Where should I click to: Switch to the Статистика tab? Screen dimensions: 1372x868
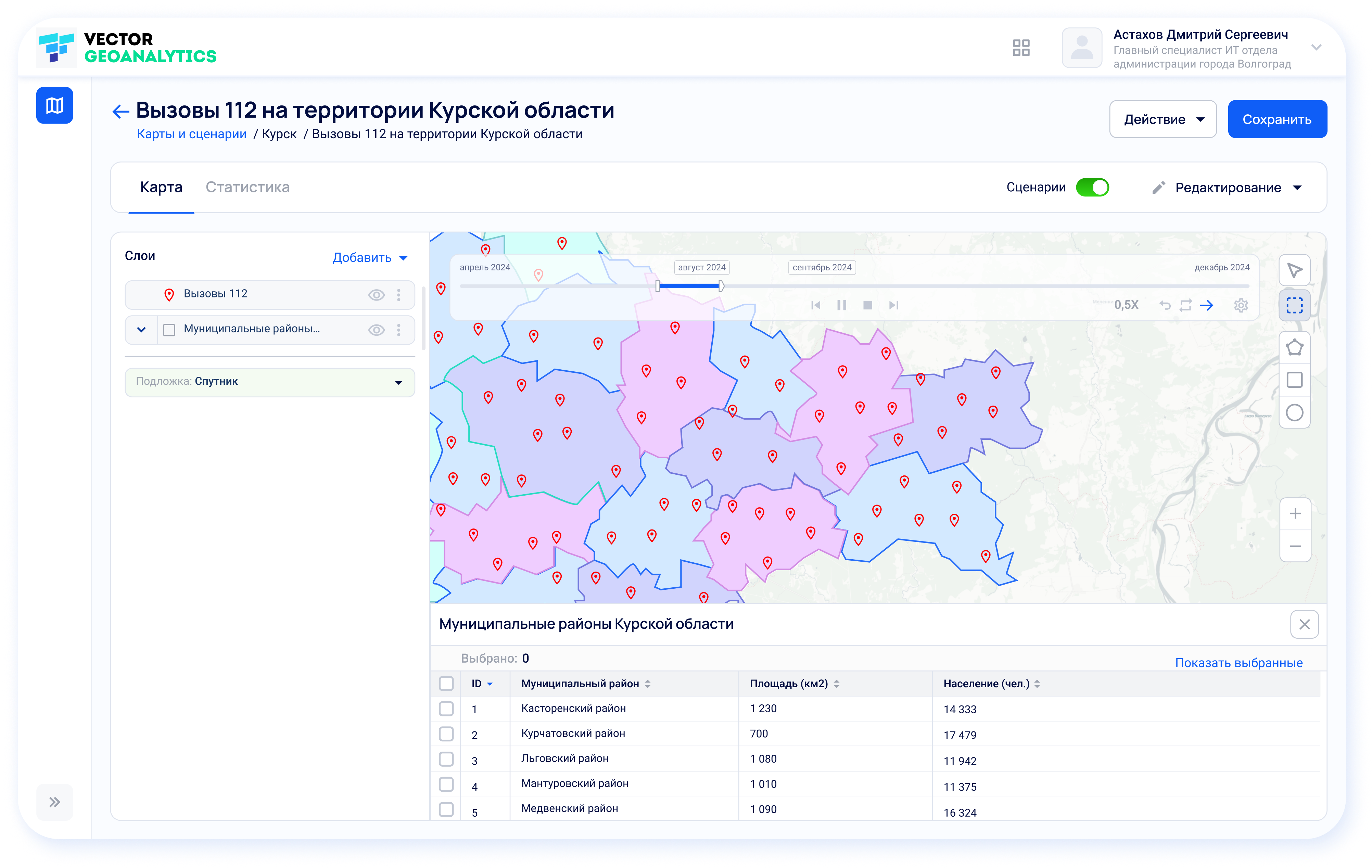coord(247,187)
